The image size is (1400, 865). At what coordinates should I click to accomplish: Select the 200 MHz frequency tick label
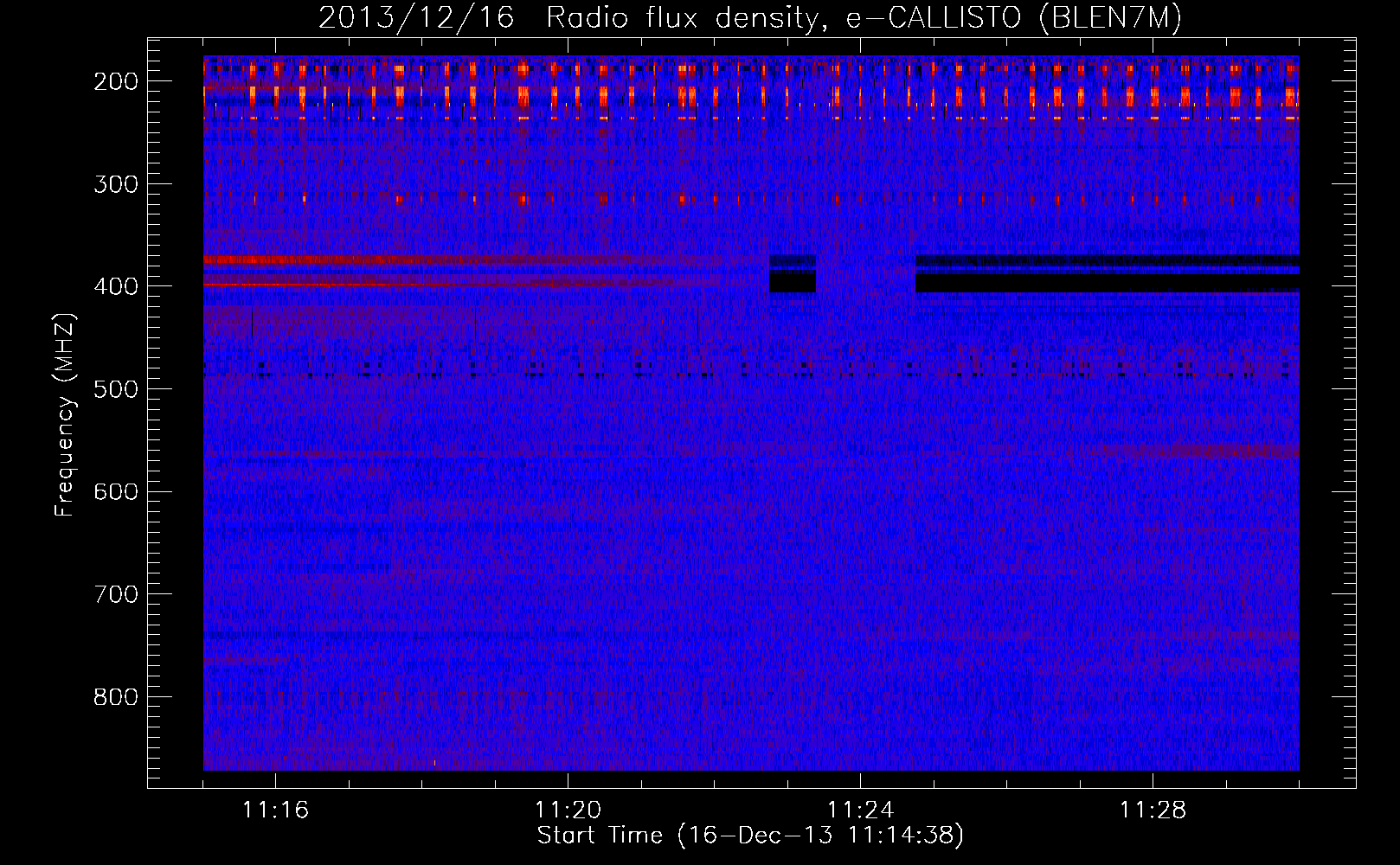coord(115,81)
